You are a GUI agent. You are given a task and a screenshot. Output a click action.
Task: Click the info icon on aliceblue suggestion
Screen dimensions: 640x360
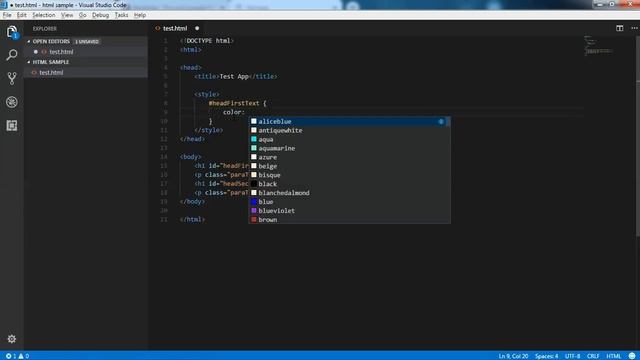441,121
